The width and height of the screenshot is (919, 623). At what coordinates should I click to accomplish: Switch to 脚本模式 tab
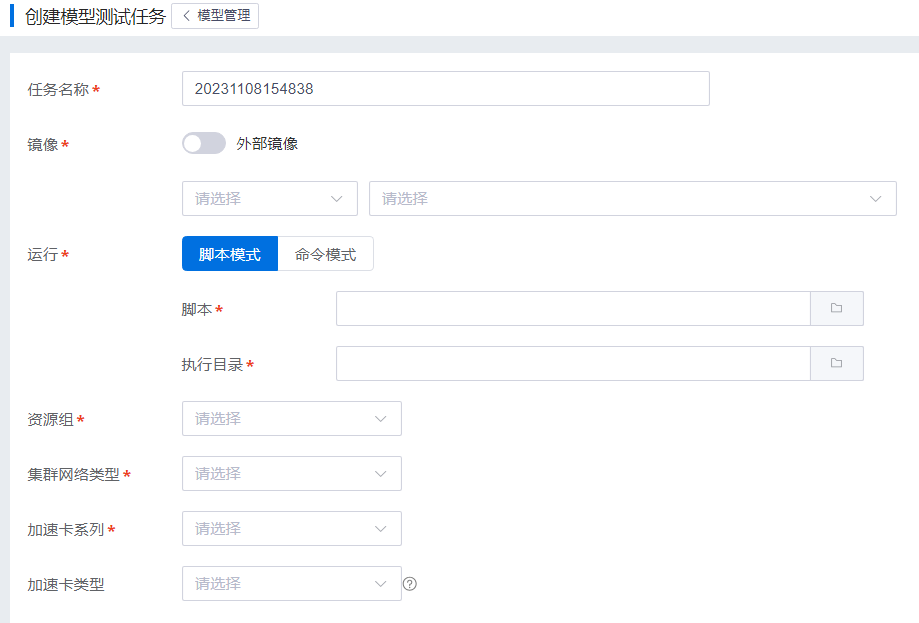[230, 254]
